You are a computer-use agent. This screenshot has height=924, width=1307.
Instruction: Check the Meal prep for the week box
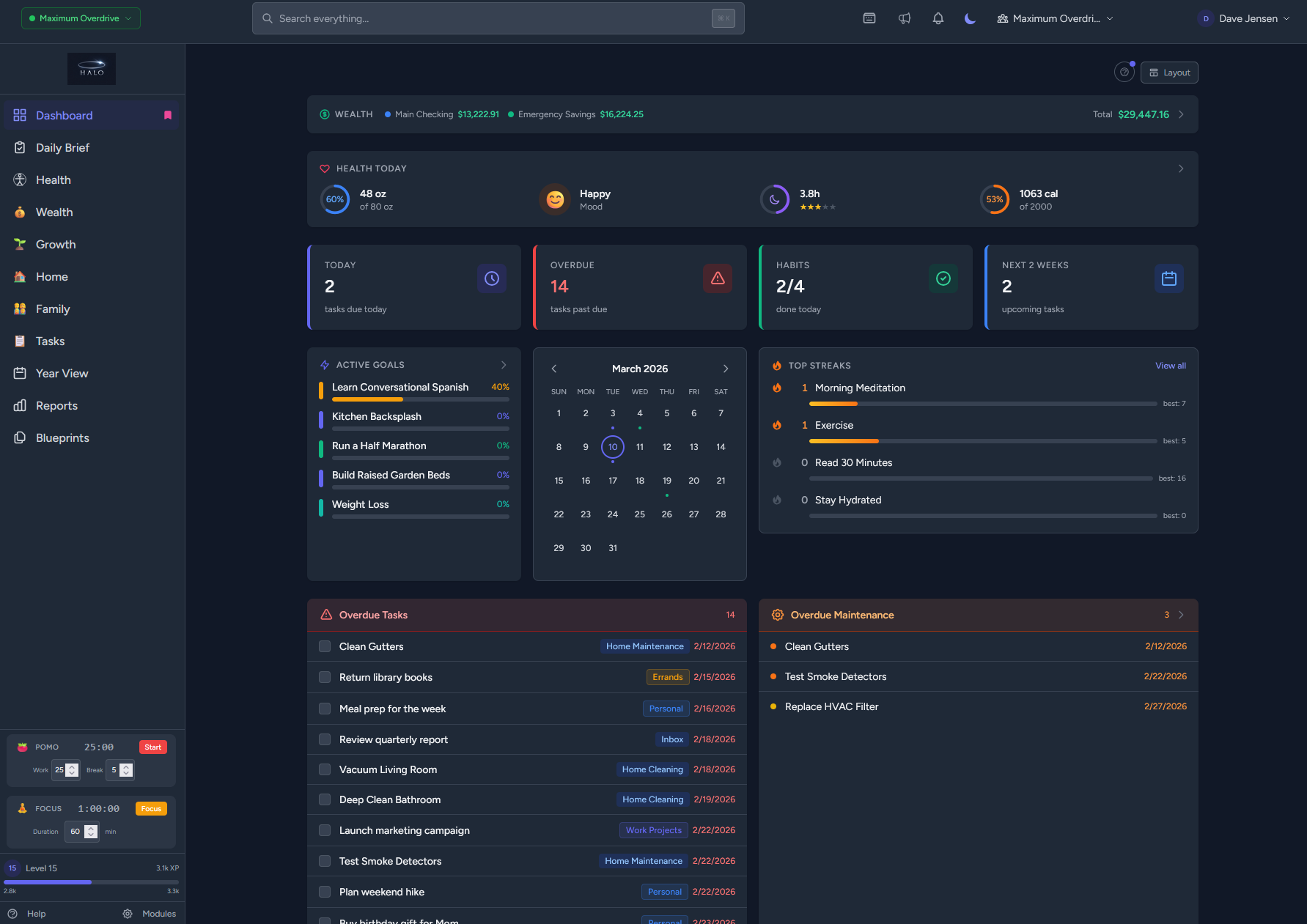click(x=324, y=709)
